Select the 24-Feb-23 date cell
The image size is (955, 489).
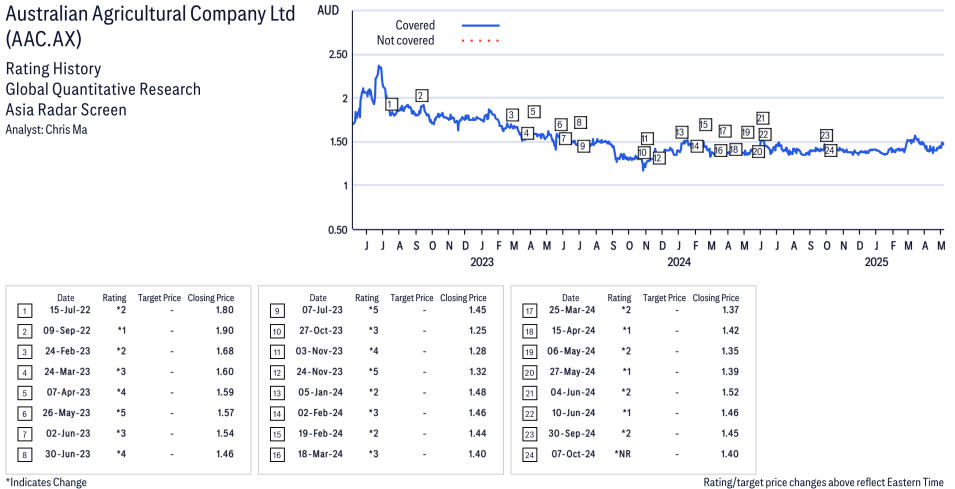68,351
